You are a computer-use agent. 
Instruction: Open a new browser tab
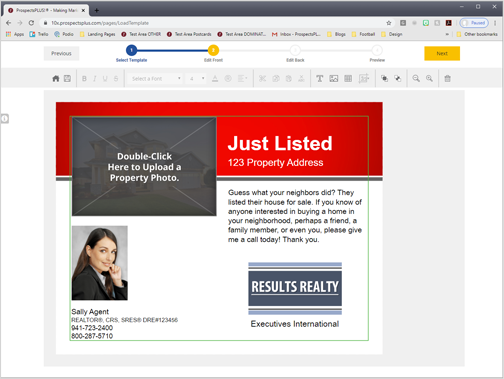[x=96, y=10]
